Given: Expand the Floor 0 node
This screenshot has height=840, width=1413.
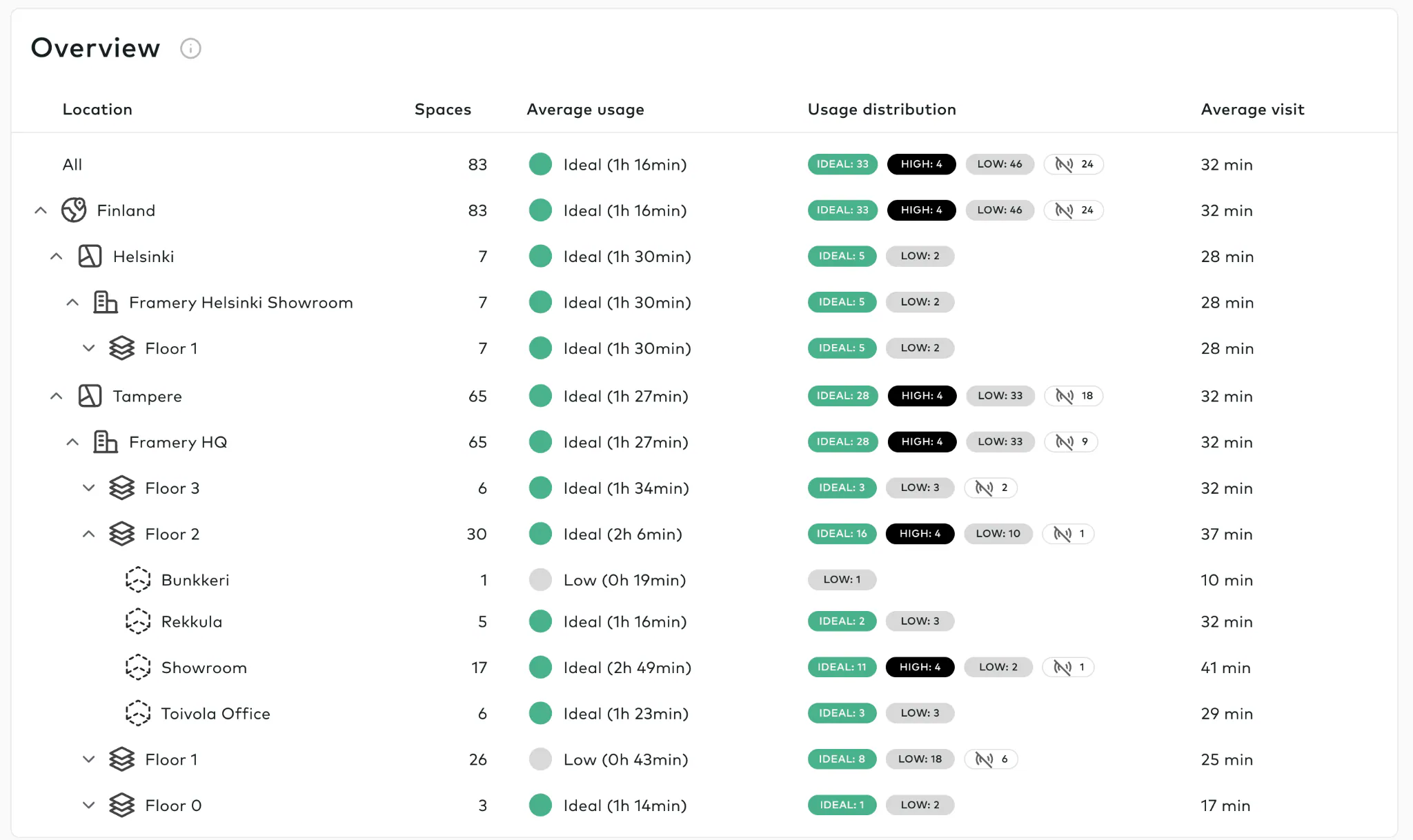Looking at the screenshot, I should click(89, 806).
